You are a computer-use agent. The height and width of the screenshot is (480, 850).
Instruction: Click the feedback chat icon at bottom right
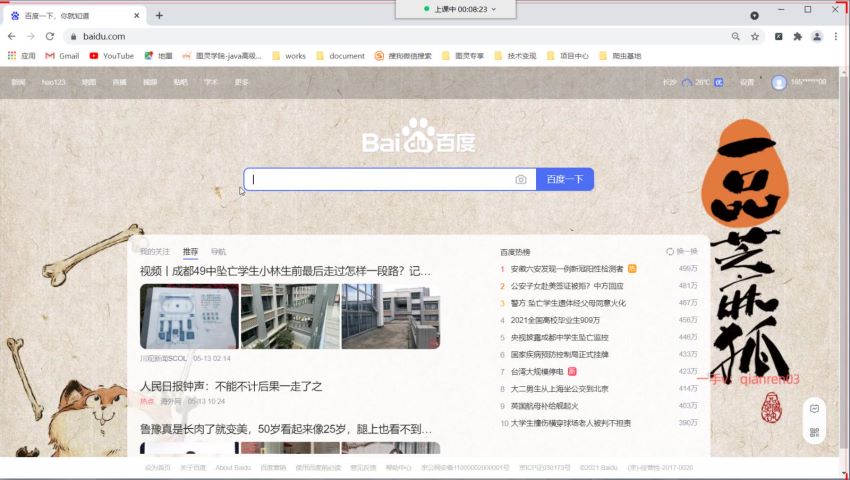814,409
